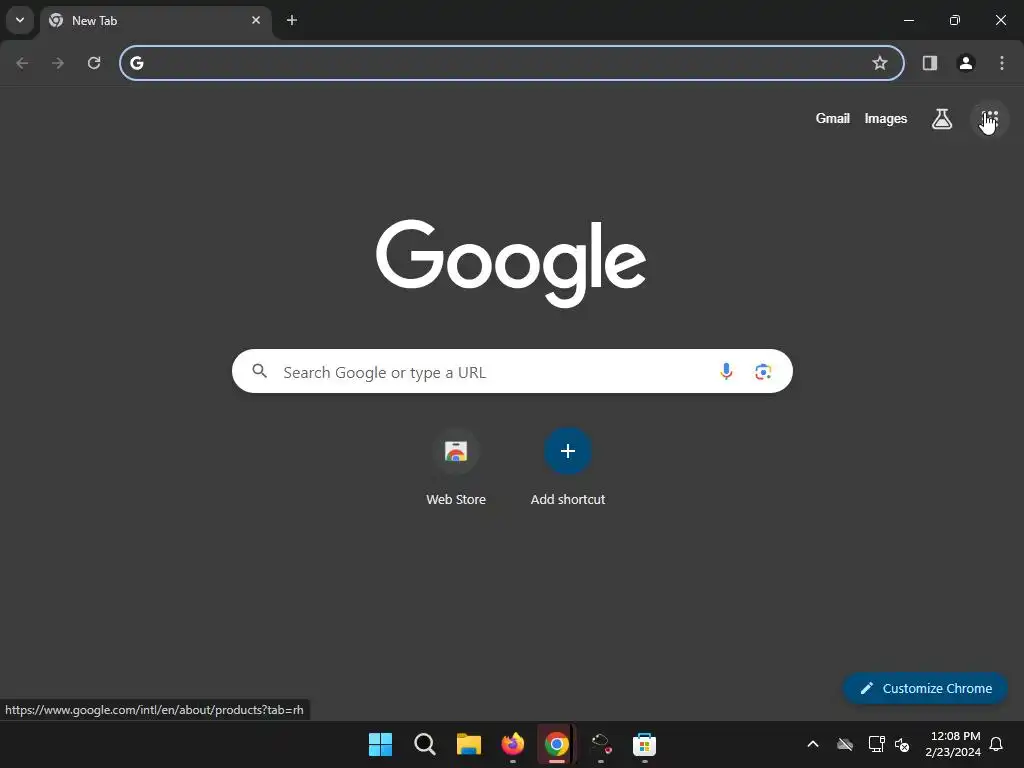Open Gmail link
Image resolution: width=1024 pixels, height=768 pixels.
click(833, 118)
